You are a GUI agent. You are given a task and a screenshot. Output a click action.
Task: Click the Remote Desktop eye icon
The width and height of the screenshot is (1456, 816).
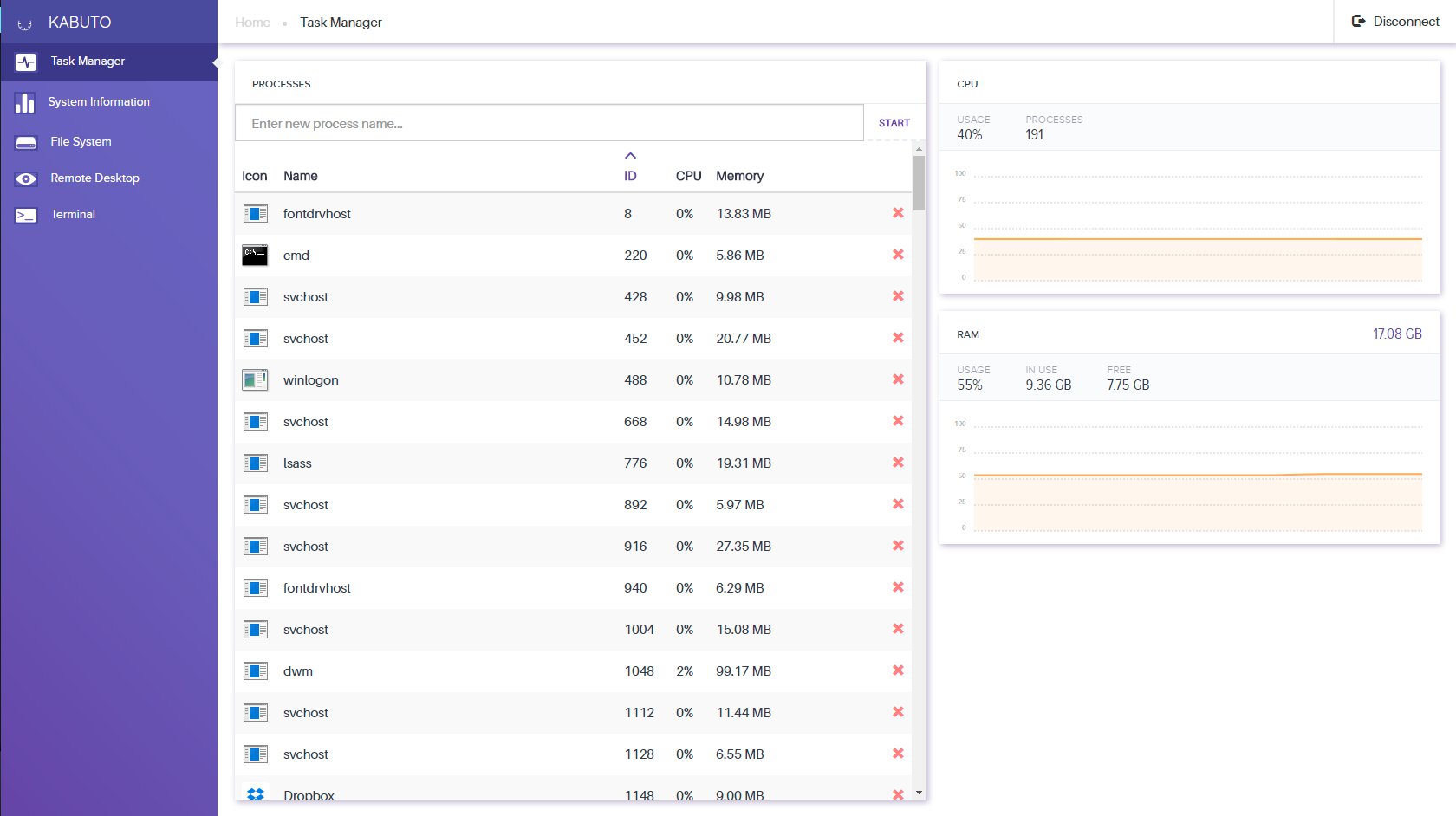(x=26, y=178)
